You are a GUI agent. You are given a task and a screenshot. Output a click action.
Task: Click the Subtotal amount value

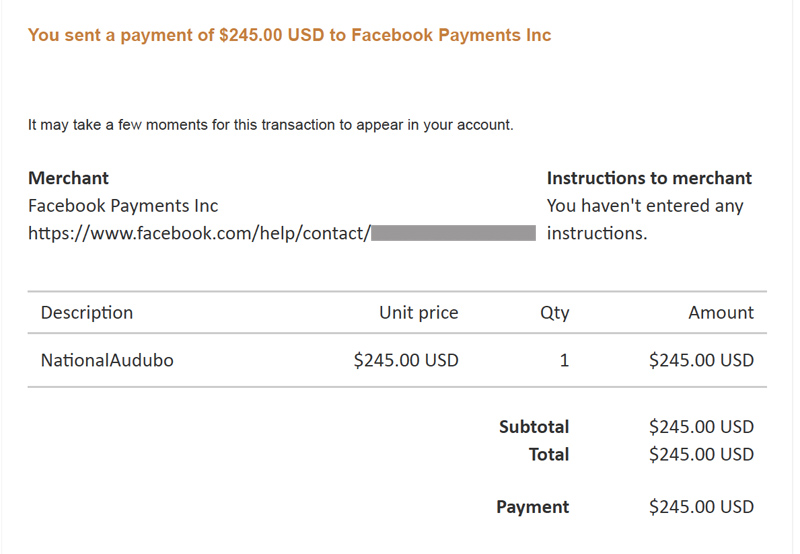[x=701, y=427]
